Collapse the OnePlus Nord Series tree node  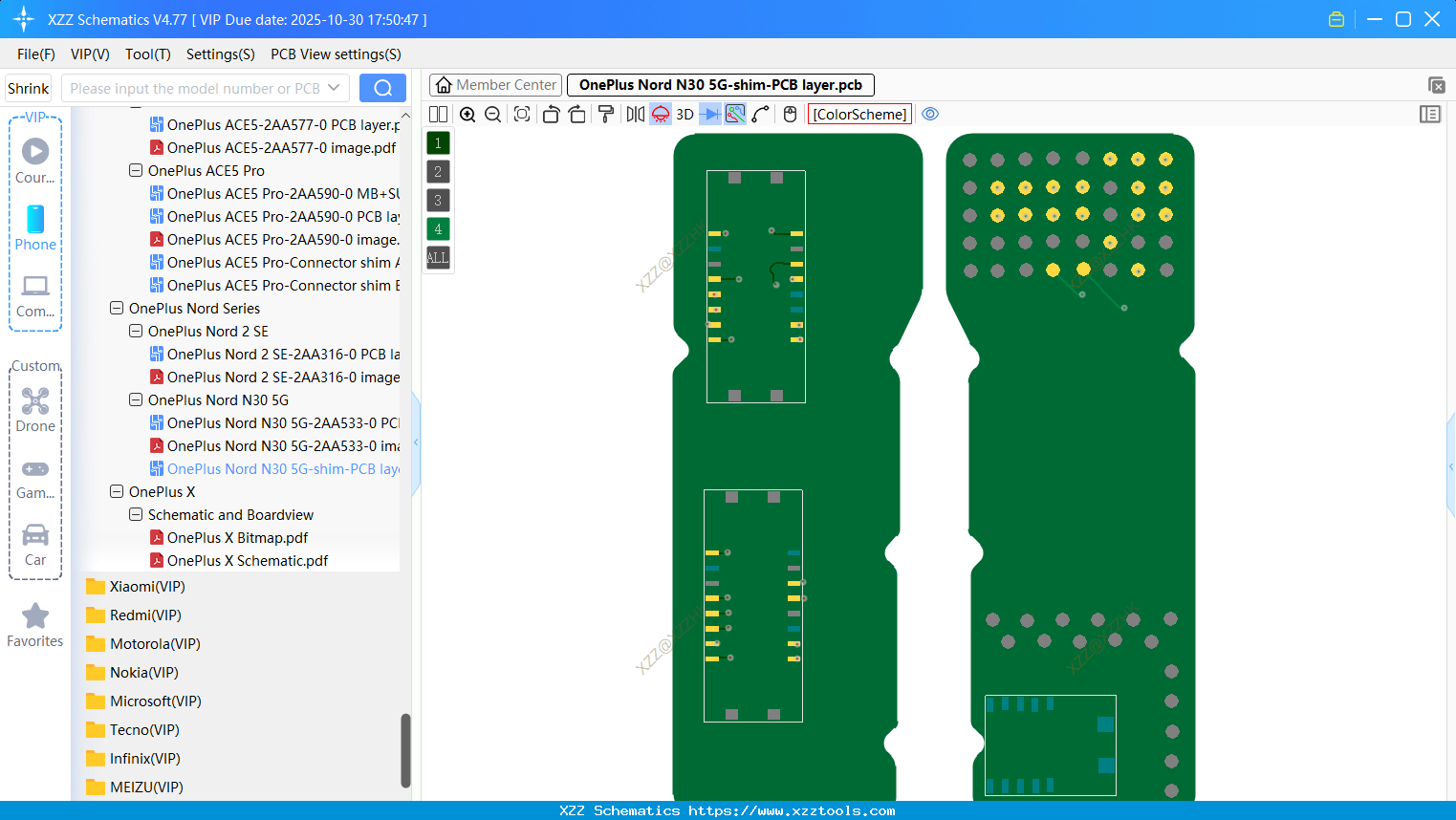116,308
